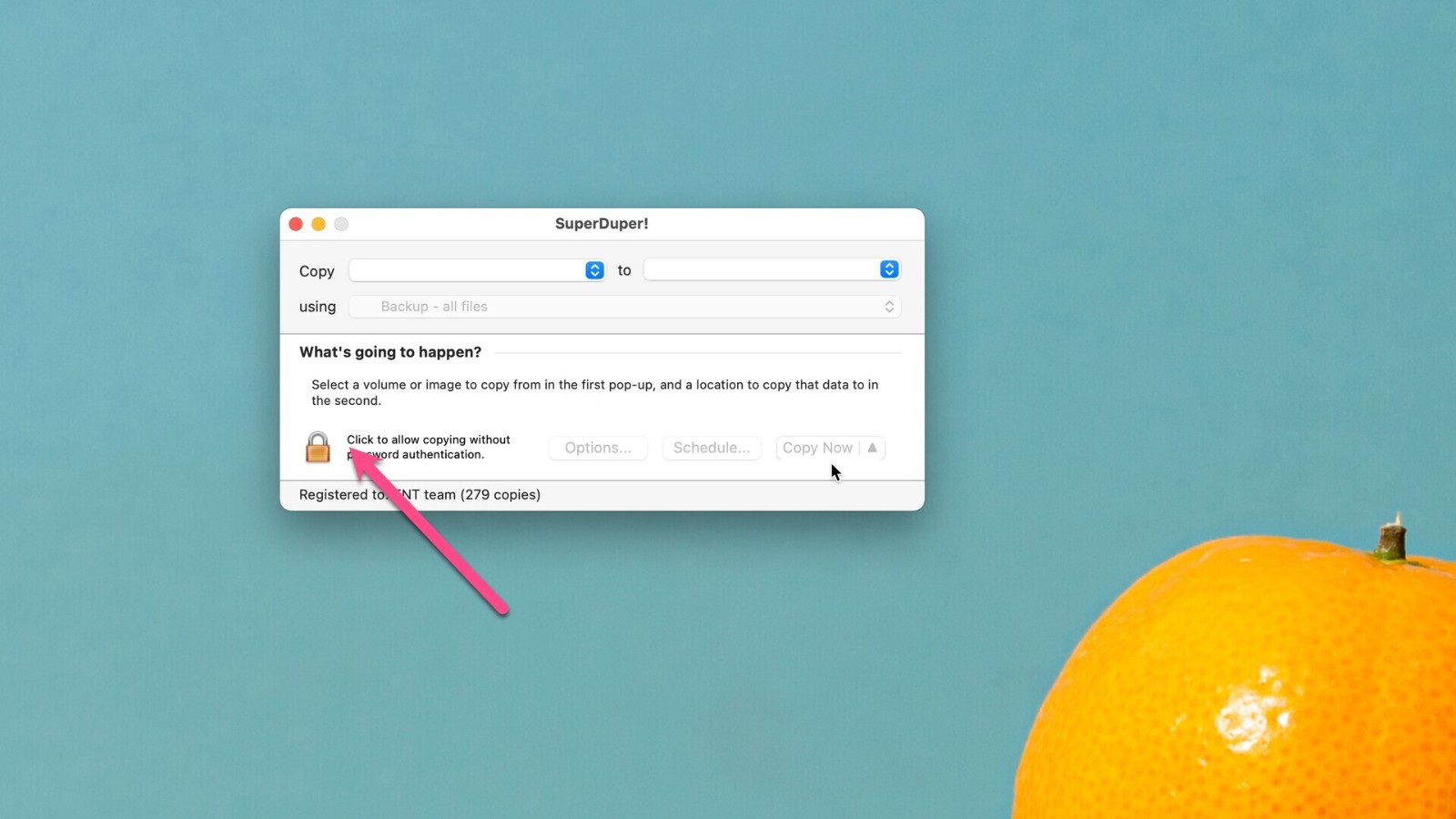This screenshot has width=1456, height=819.
Task: Click the 'Copy' label before the source pop-up
Action: pyautogui.click(x=317, y=271)
